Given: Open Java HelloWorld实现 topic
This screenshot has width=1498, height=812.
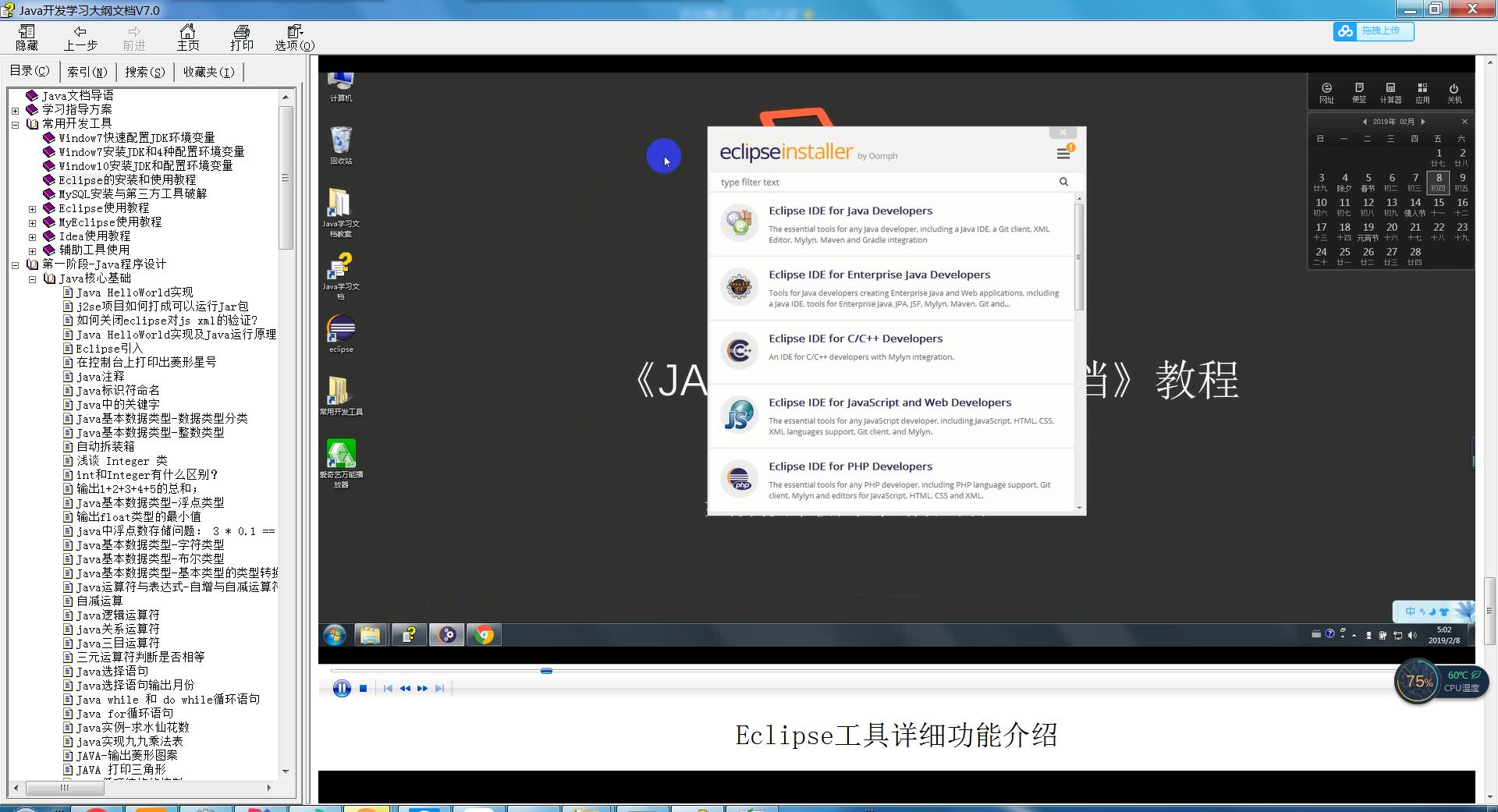Looking at the screenshot, I should pos(134,292).
